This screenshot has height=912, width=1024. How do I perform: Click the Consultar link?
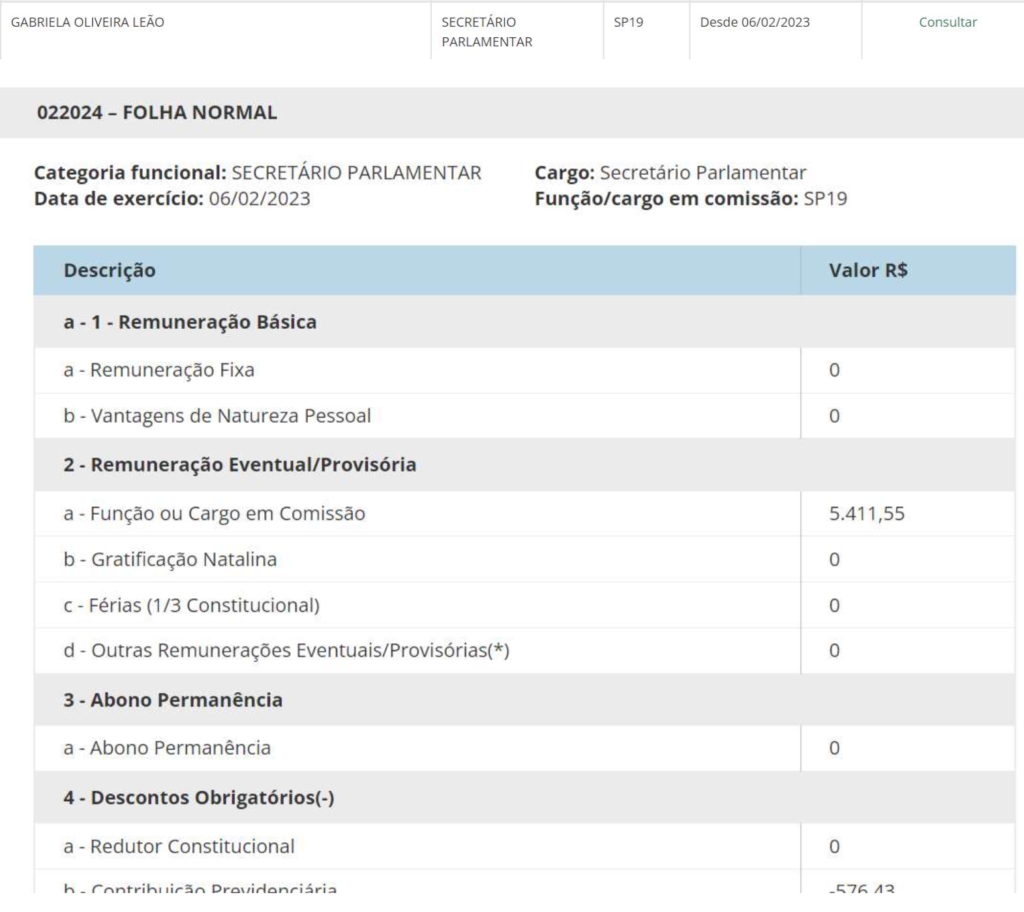coord(947,22)
